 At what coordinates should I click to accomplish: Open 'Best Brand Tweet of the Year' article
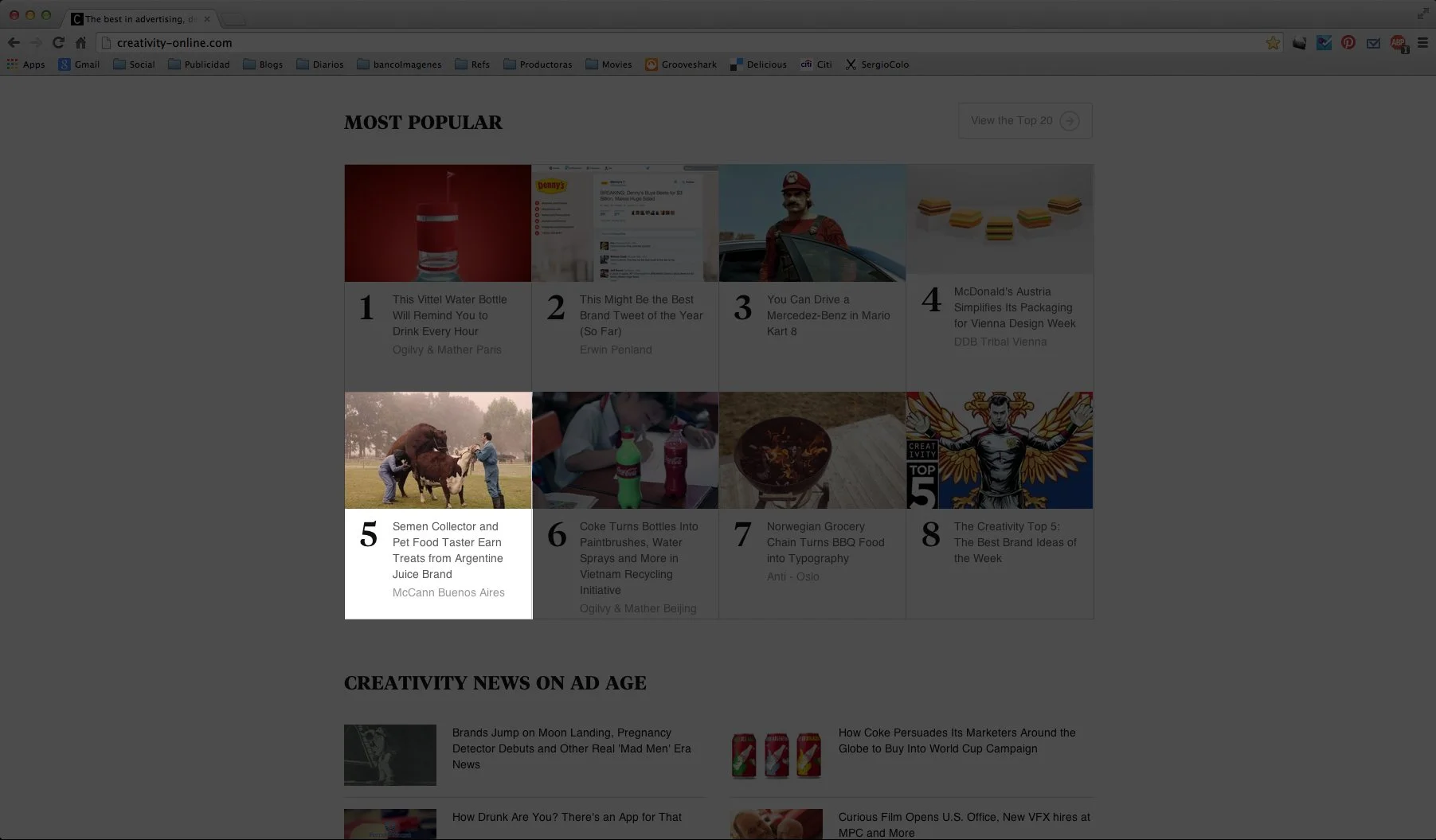(x=641, y=315)
